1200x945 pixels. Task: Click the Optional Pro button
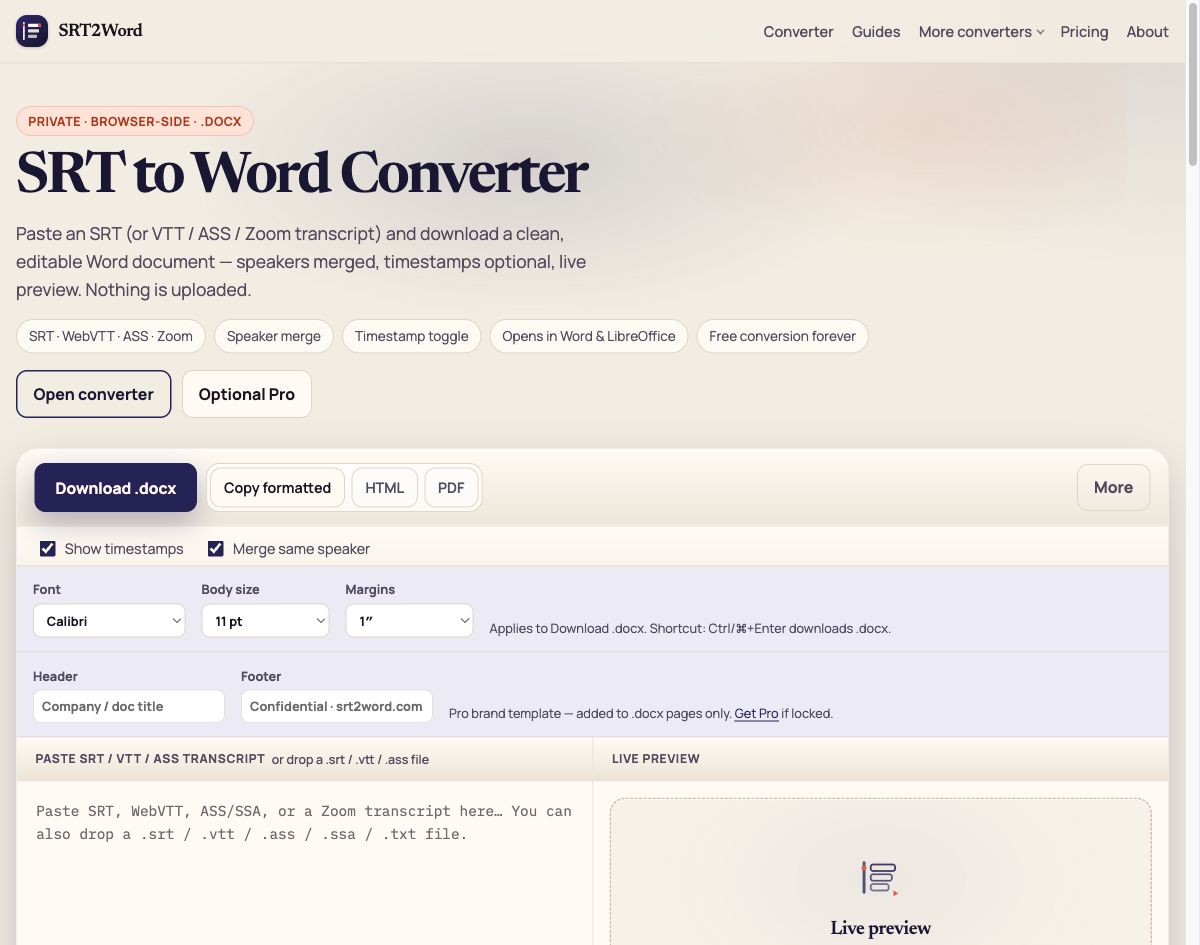pyautogui.click(x=246, y=394)
